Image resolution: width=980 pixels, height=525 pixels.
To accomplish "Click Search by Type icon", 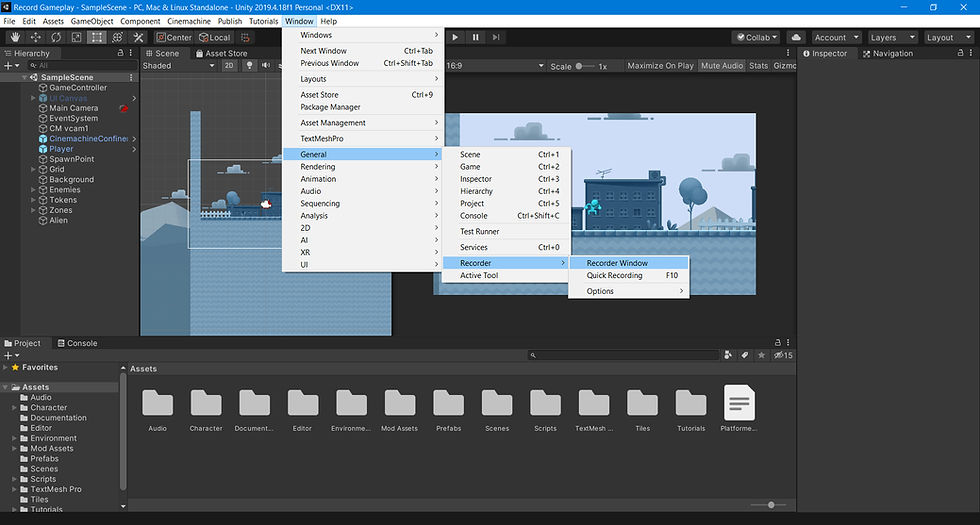I will (x=728, y=355).
